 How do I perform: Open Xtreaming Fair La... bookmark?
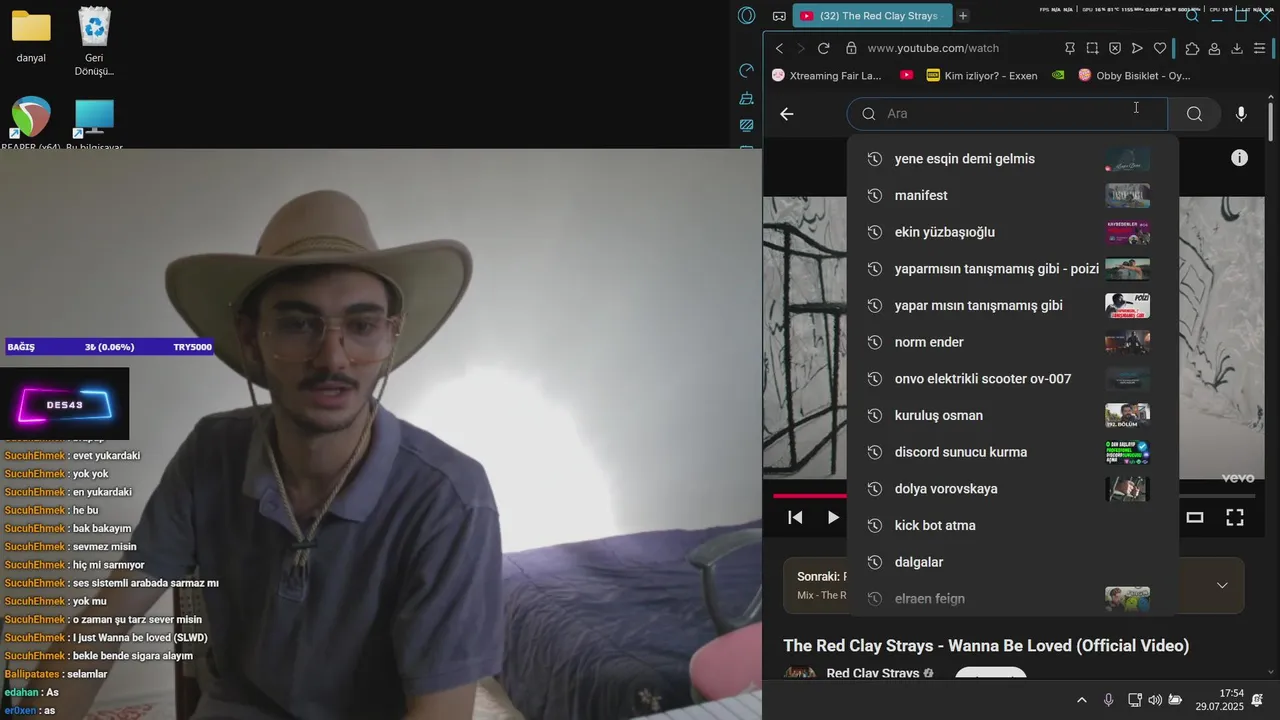pyautogui.click(x=827, y=75)
